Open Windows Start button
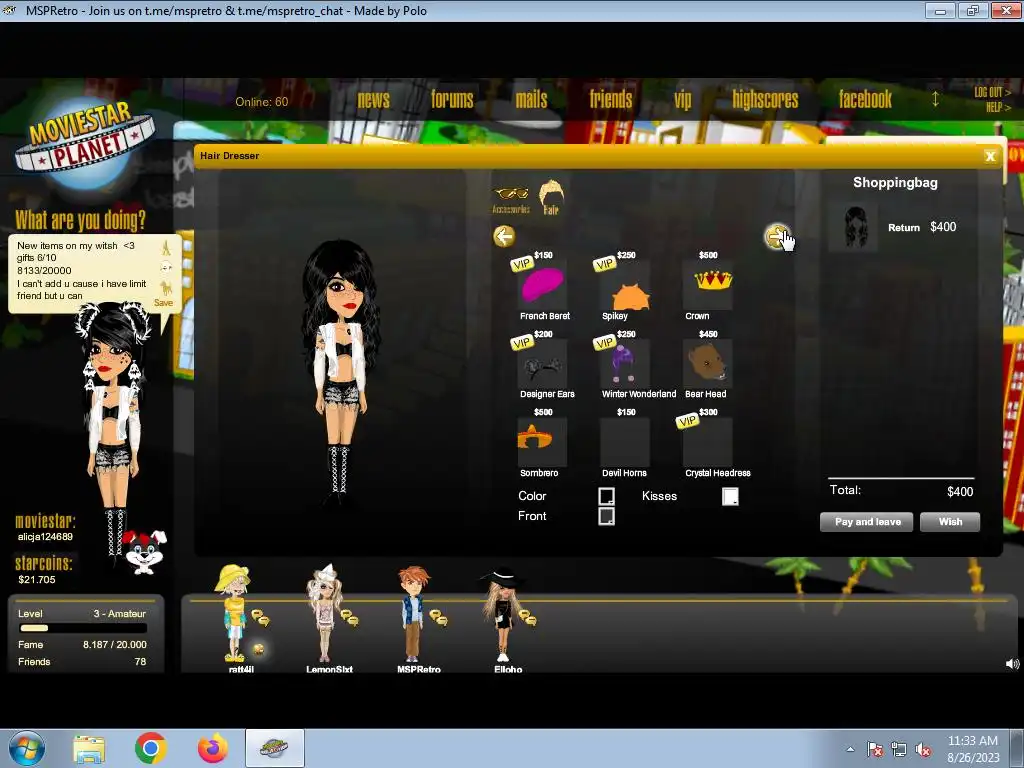The width and height of the screenshot is (1024, 768). (27, 748)
